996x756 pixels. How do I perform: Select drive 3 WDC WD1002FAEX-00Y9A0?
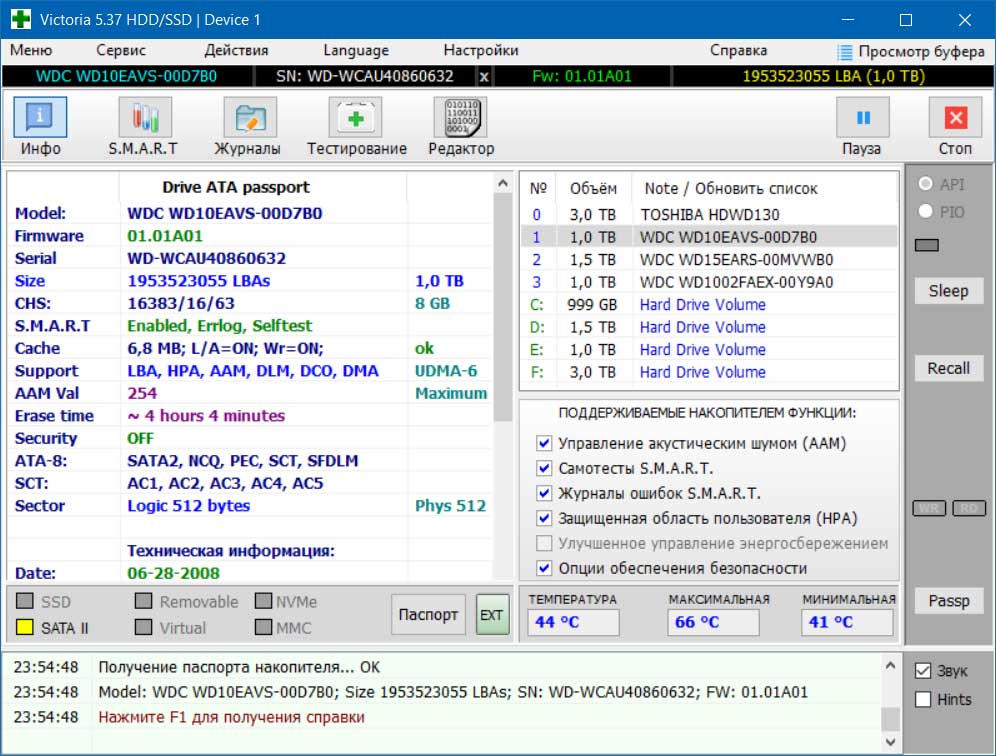[x=709, y=282]
